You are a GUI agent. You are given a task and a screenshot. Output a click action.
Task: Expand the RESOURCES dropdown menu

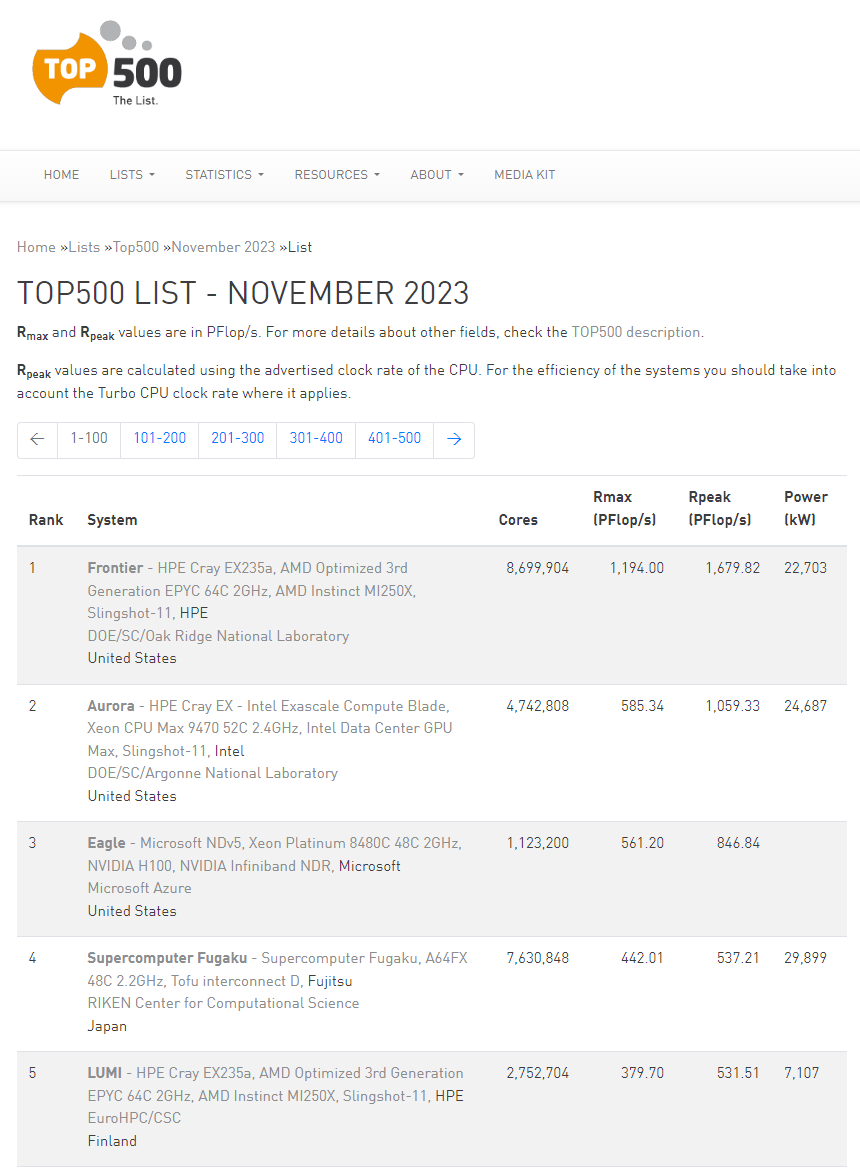coord(337,174)
